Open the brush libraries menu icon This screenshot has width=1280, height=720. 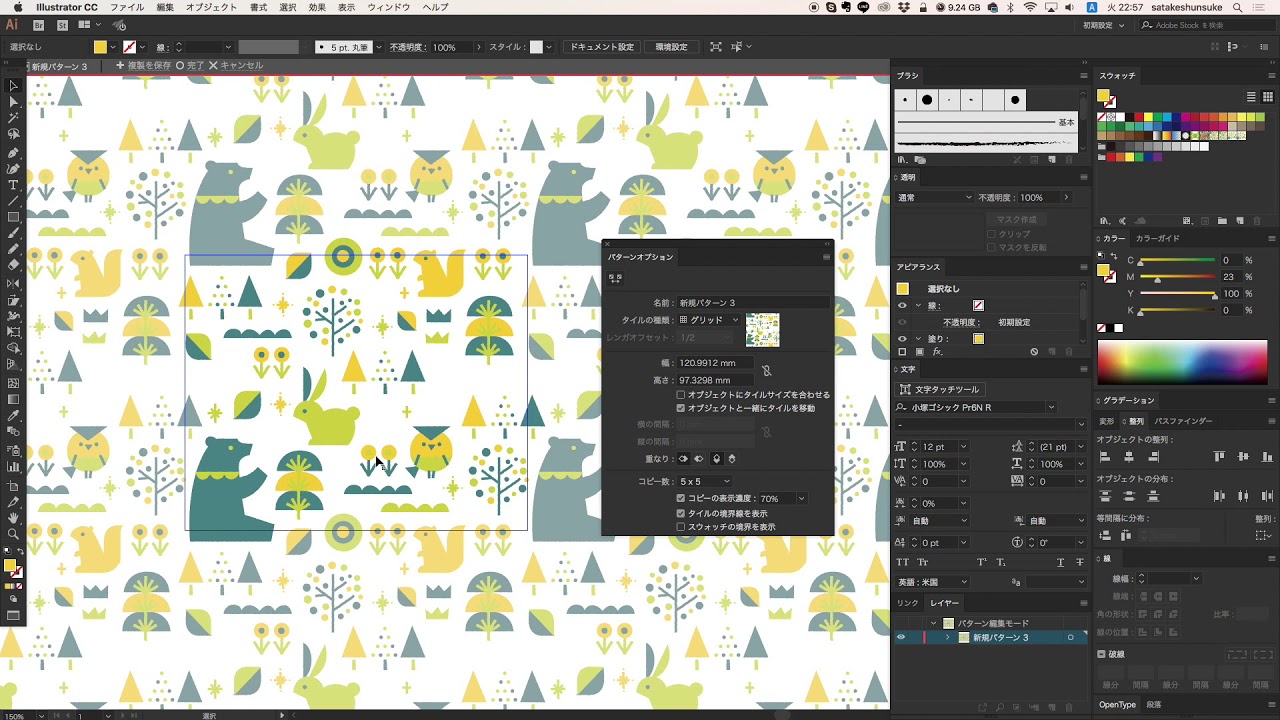point(902,159)
